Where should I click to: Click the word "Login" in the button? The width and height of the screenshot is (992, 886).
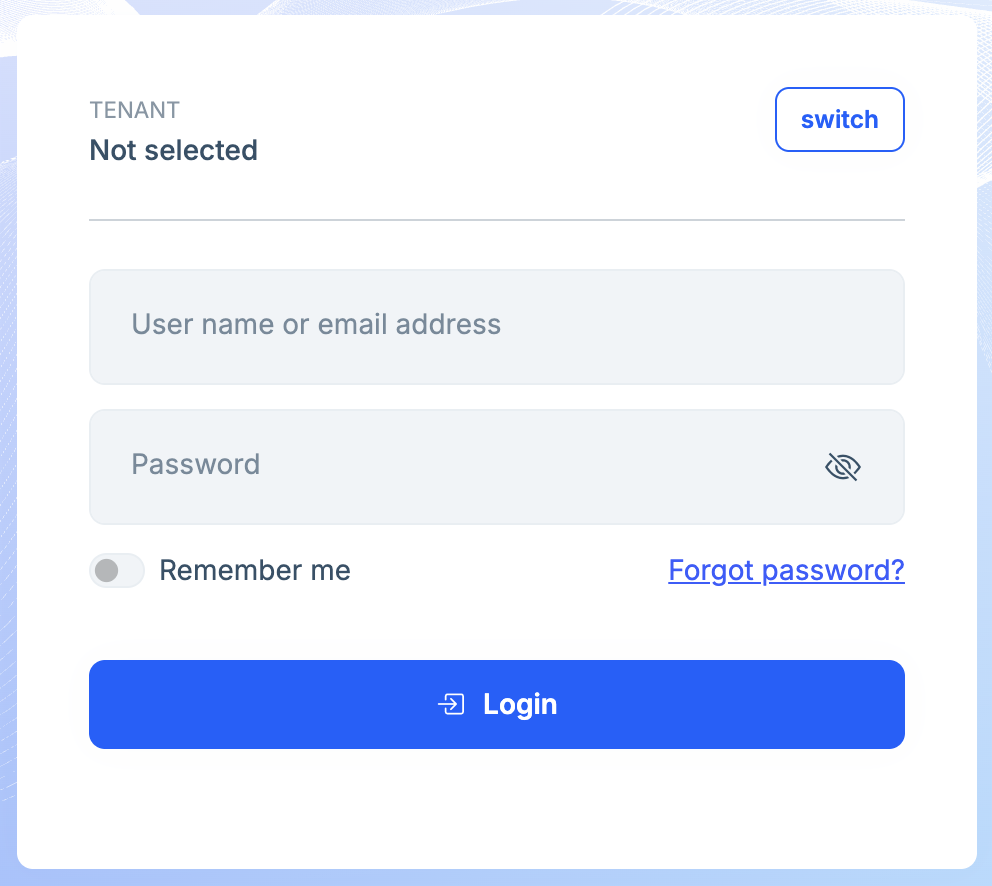(x=520, y=705)
